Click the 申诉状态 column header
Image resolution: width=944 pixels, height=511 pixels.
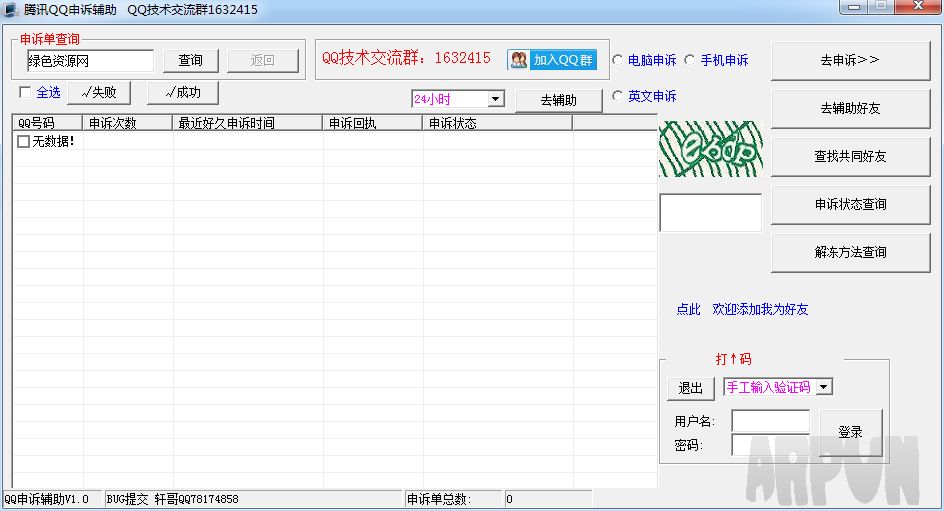(497, 123)
